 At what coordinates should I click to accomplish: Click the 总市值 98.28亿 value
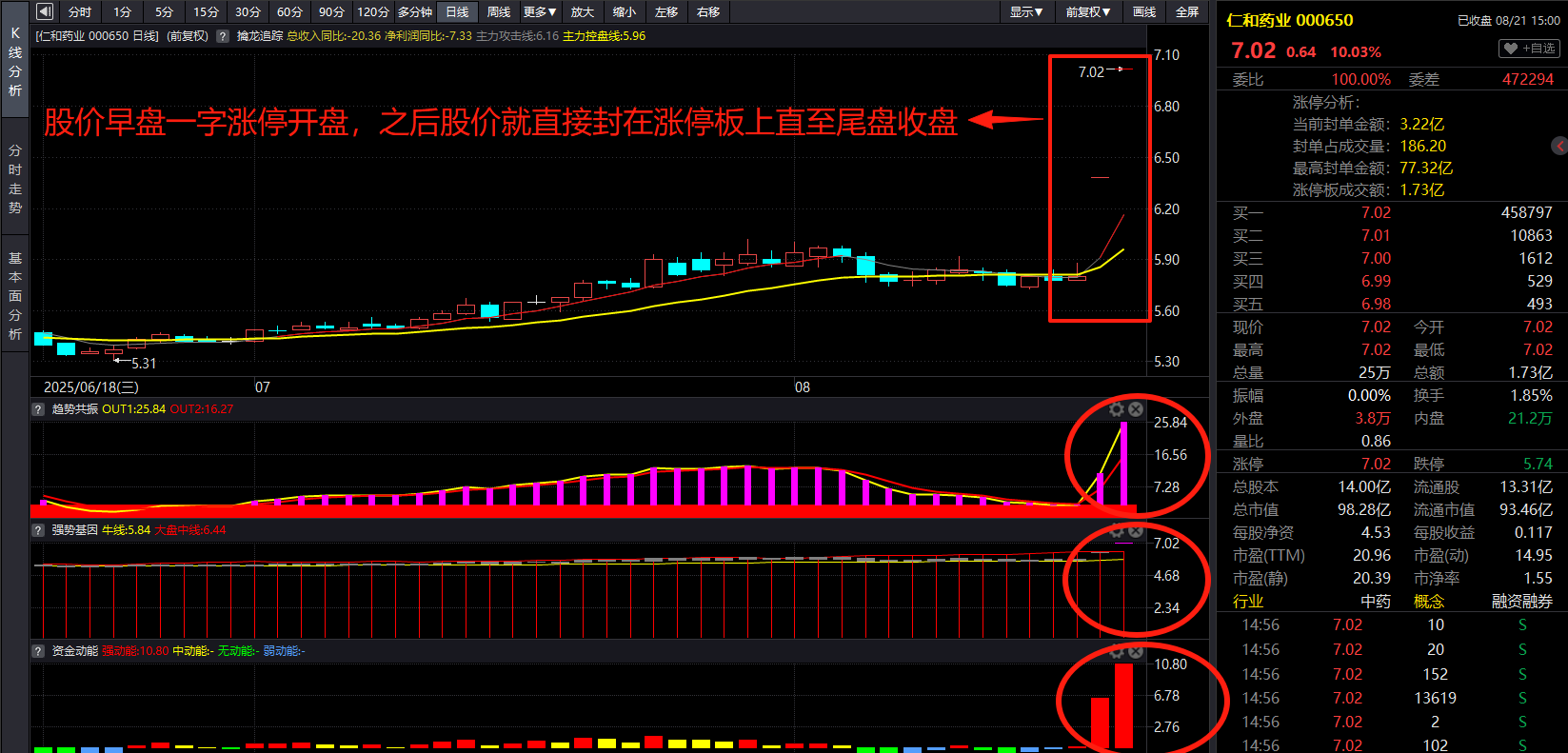[1364, 510]
